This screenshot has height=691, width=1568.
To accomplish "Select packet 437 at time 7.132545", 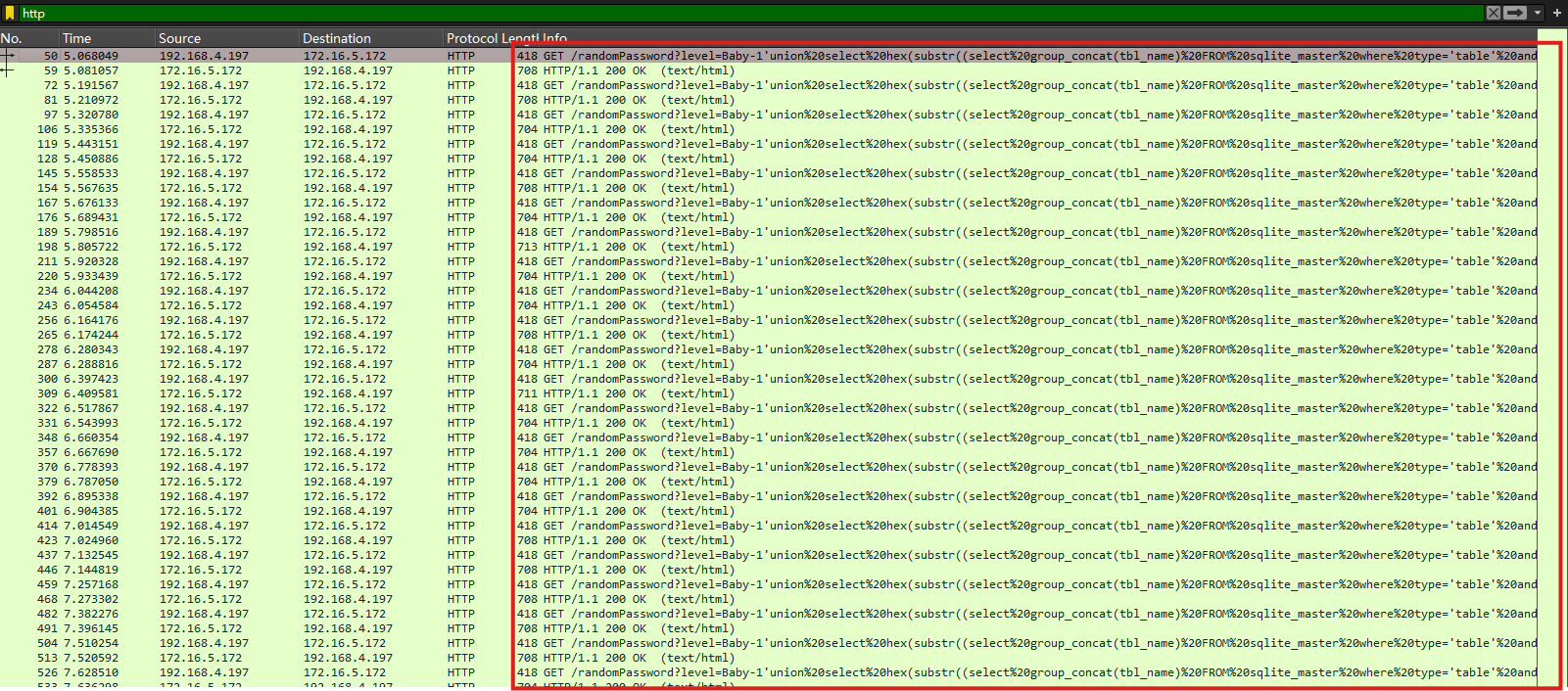I will 769,555.
